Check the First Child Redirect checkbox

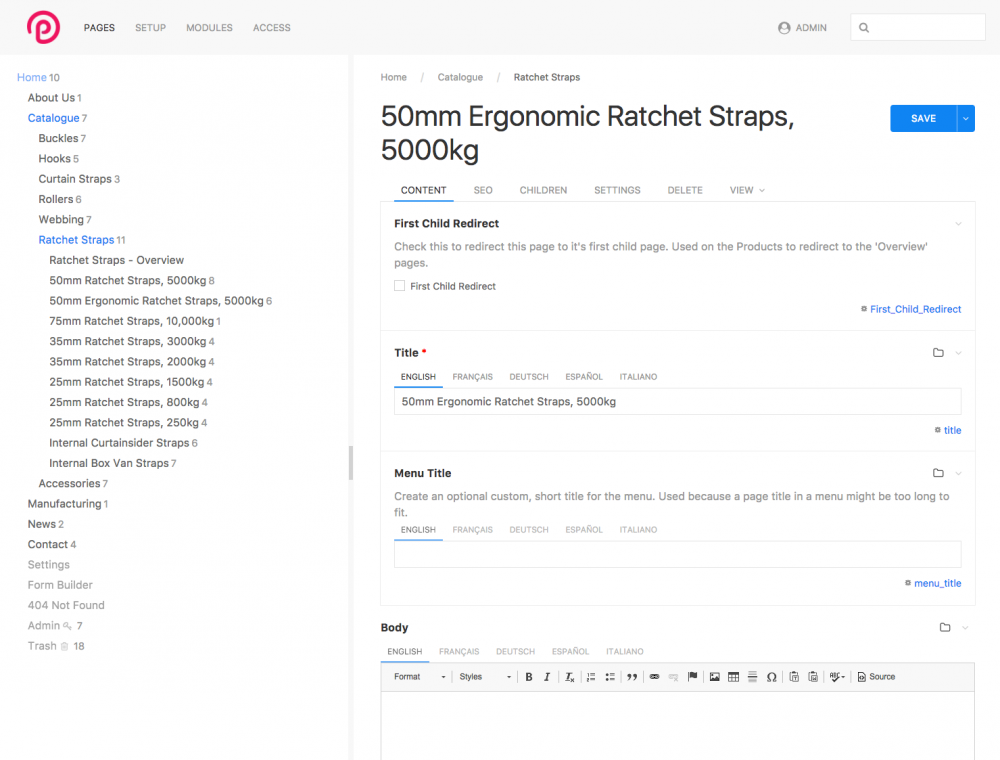tap(400, 286)
